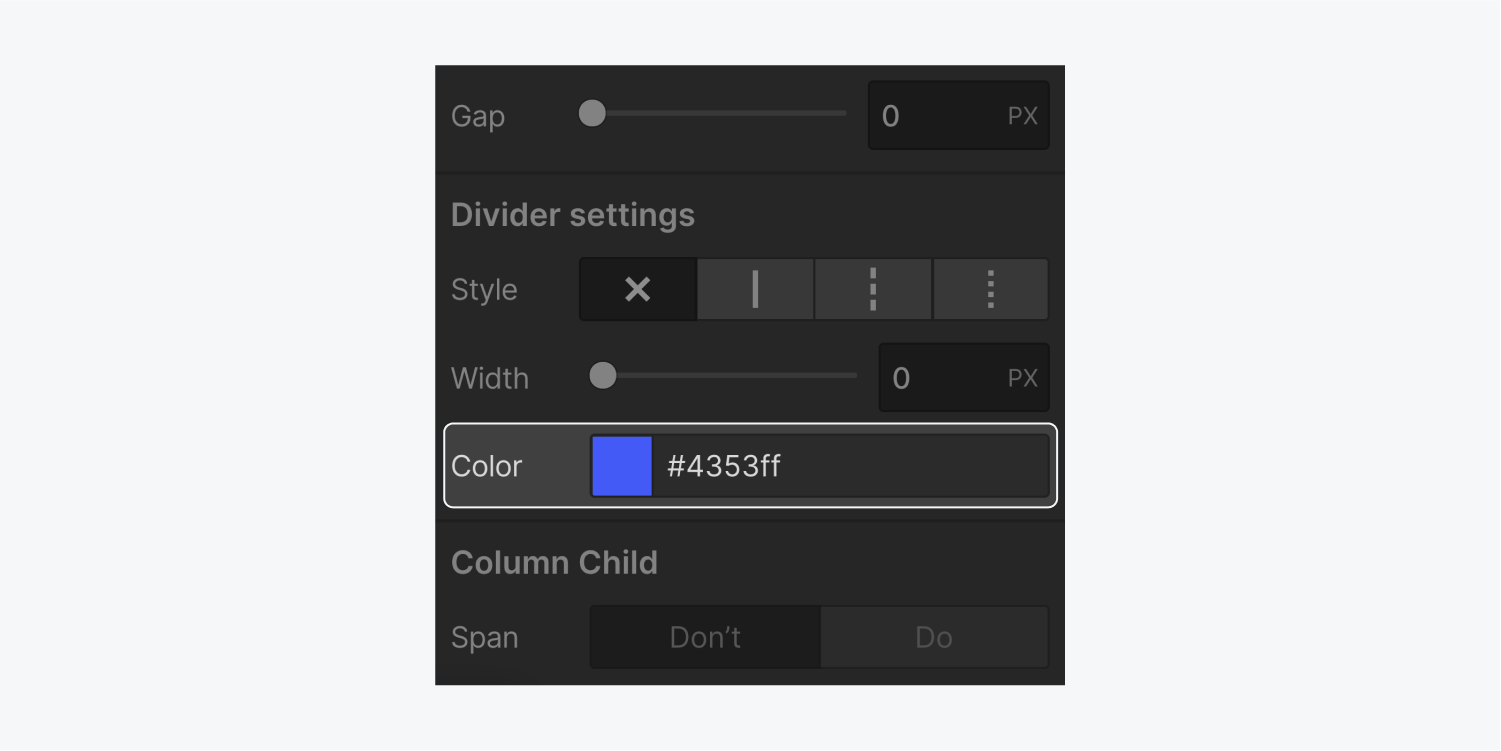The width and height of the screenshot is (1501, 751).
Task: Open the blue divider color swatch
Action: [x=622, y=466]
